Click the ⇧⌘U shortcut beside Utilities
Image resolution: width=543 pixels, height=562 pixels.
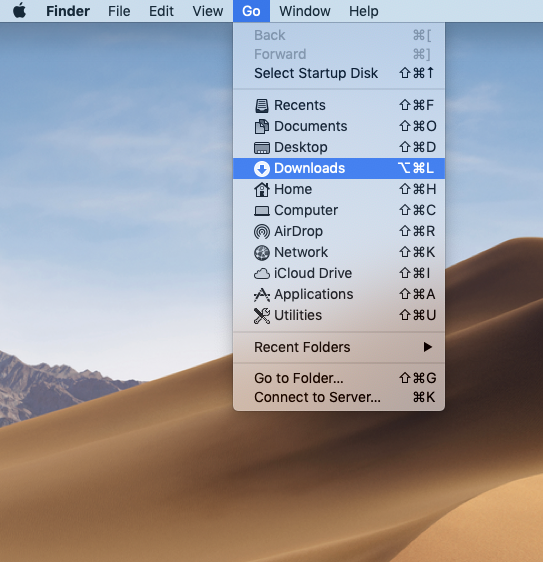tap(418, 315)
